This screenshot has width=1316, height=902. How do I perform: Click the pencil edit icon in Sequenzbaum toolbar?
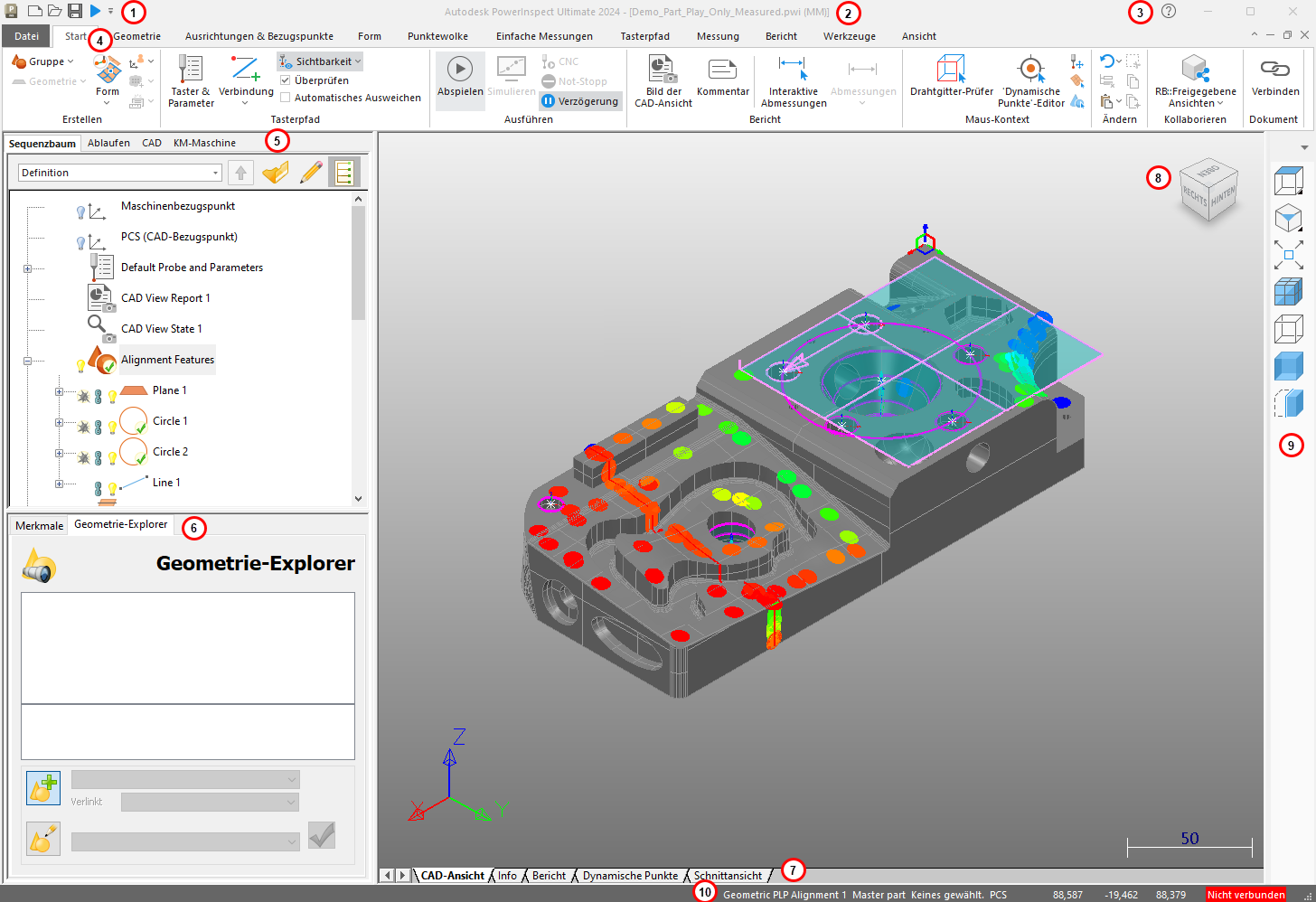coord(311,173)
